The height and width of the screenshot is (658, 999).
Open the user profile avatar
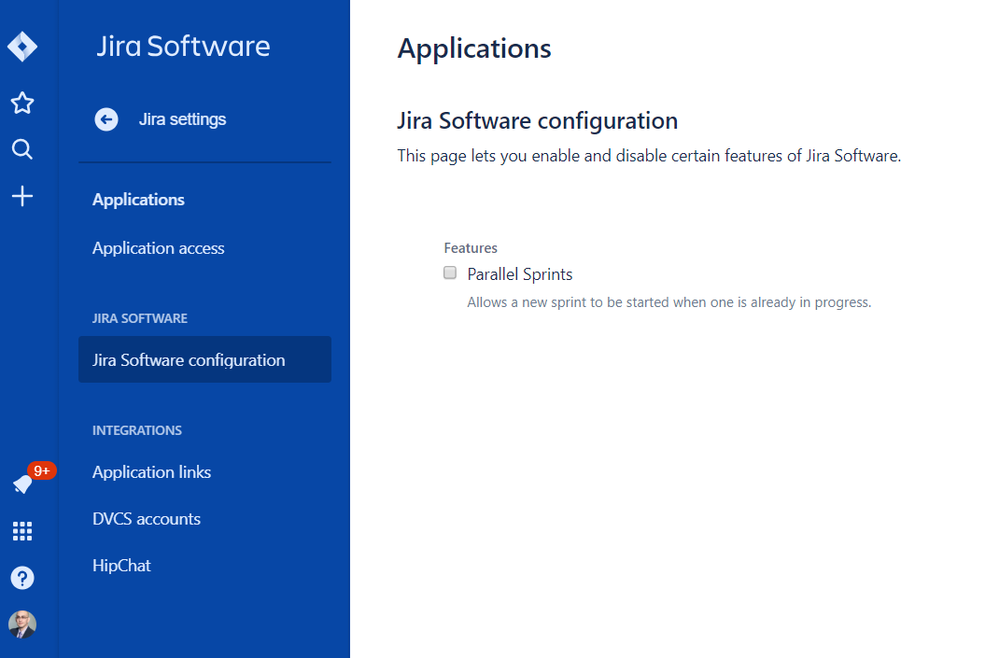point(22,624)
